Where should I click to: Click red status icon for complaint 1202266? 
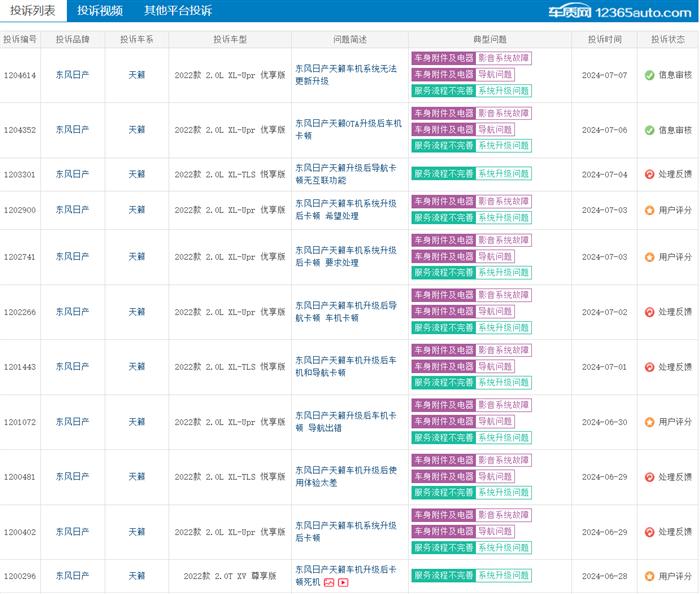[650, 312]
